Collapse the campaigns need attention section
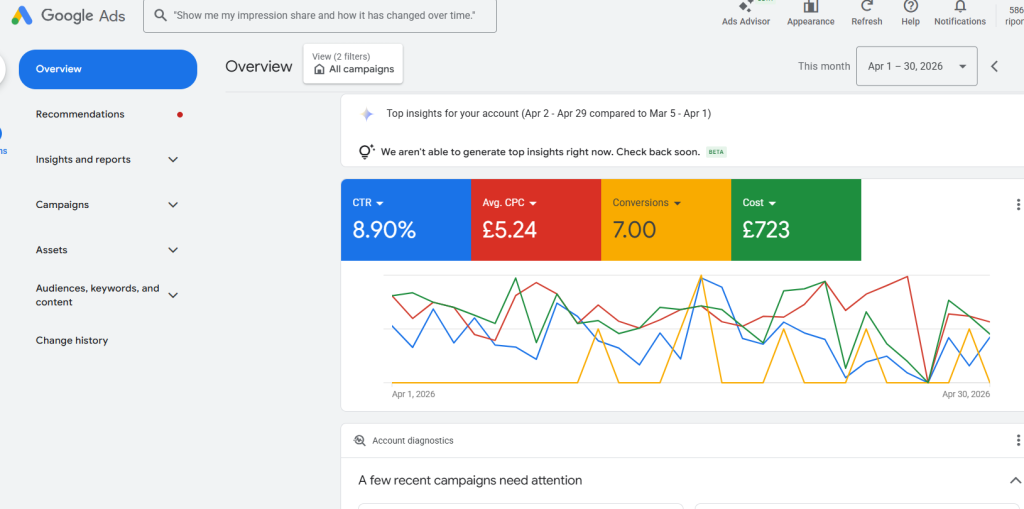Image resolution: width=1024 pixels, height=509 pixels. [x=1015, y=481]
